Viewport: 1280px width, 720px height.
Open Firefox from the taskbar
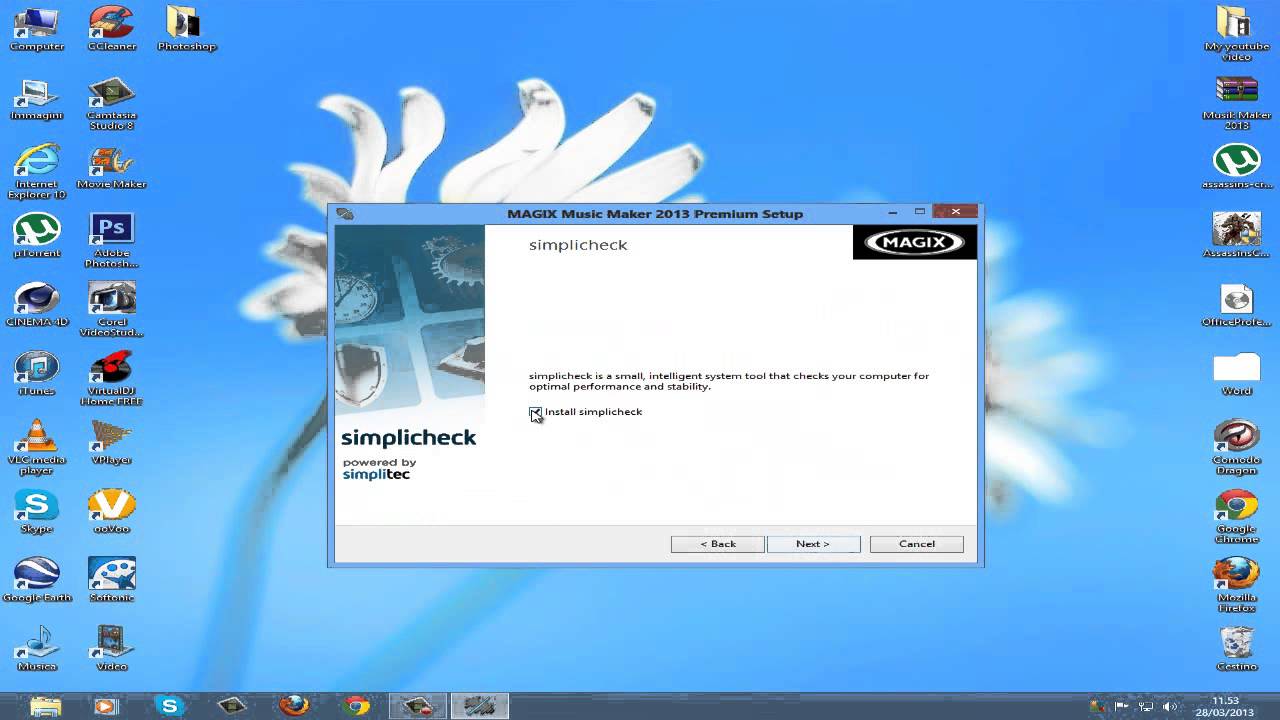click(294, 706)
